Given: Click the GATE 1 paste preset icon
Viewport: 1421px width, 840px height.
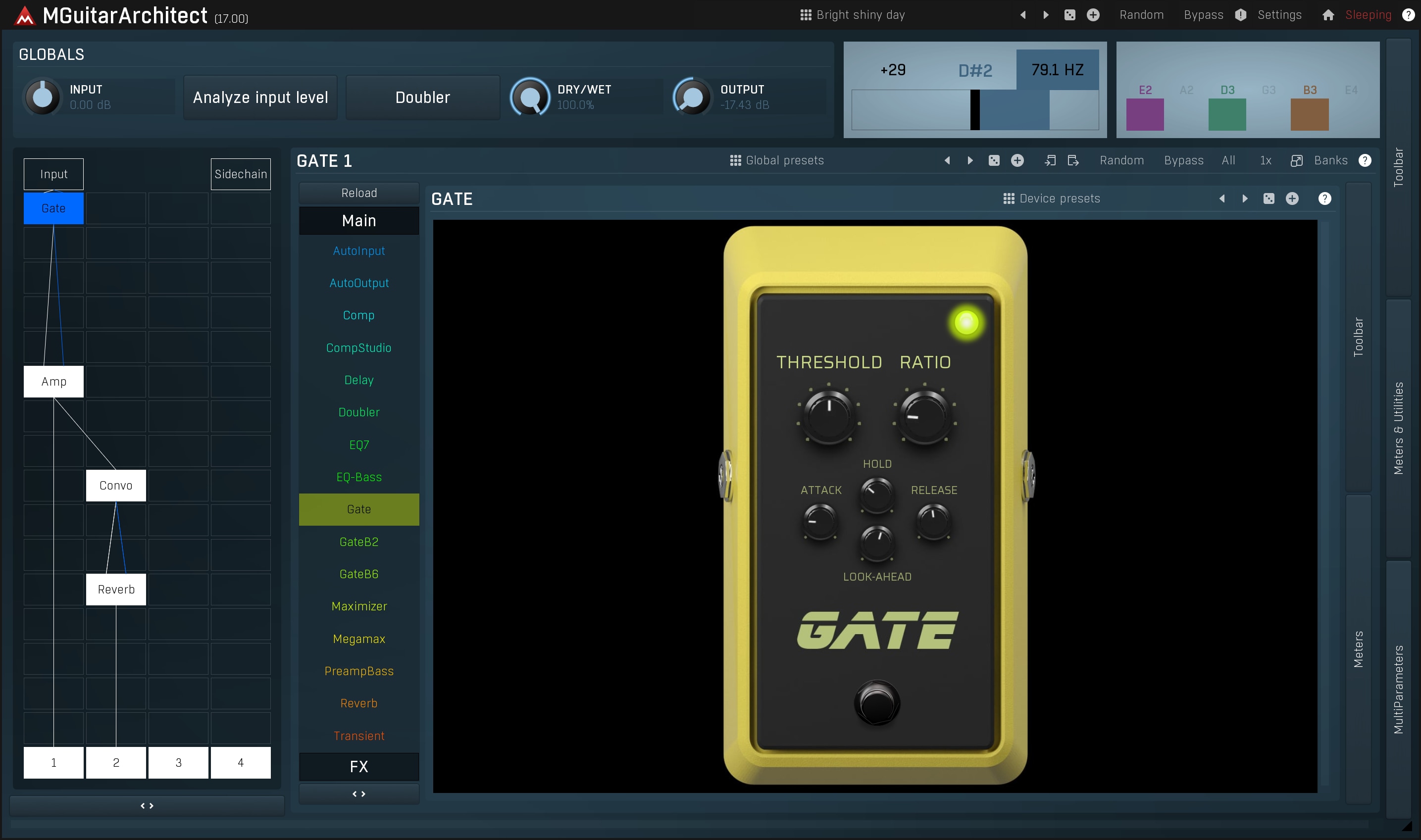Looking at the screenshot, I should pos(1073,161).
